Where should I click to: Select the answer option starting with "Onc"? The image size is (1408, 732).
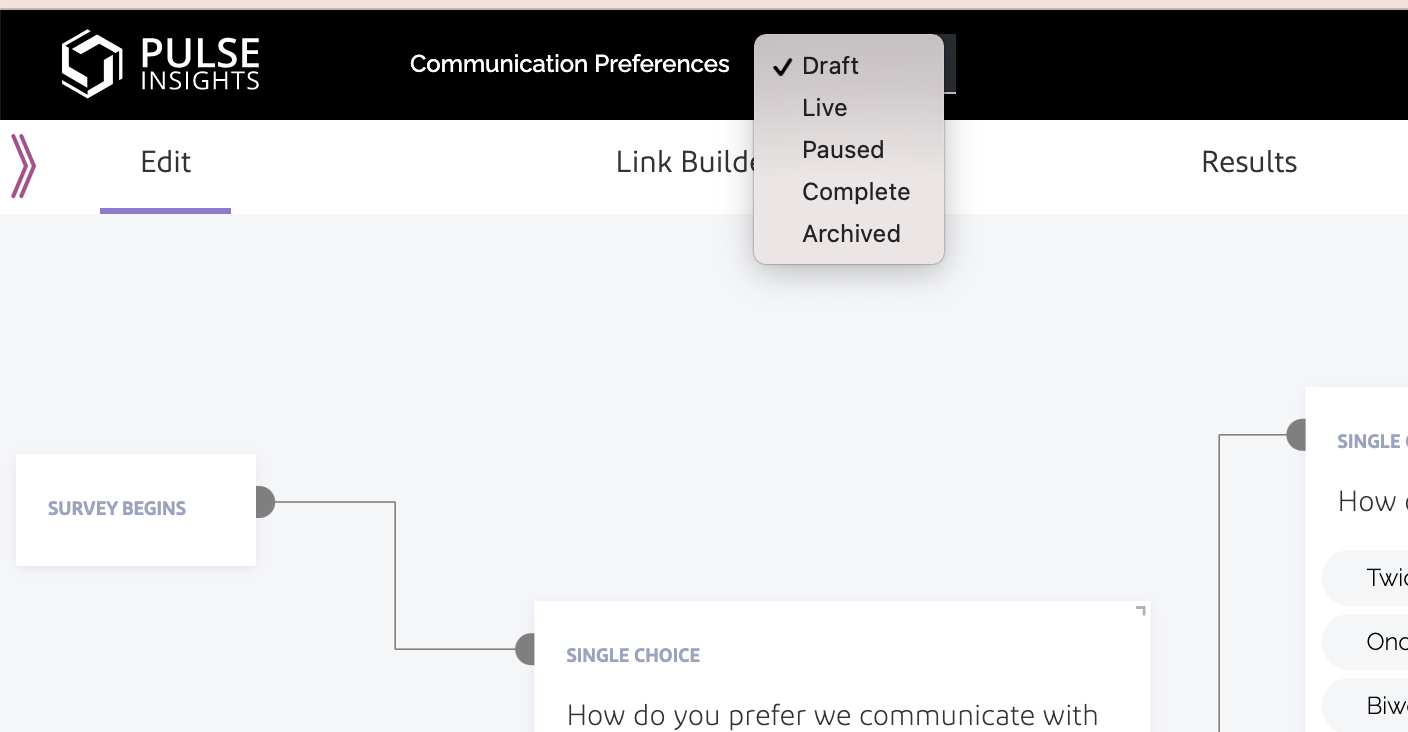click(x=1386, y=642)
